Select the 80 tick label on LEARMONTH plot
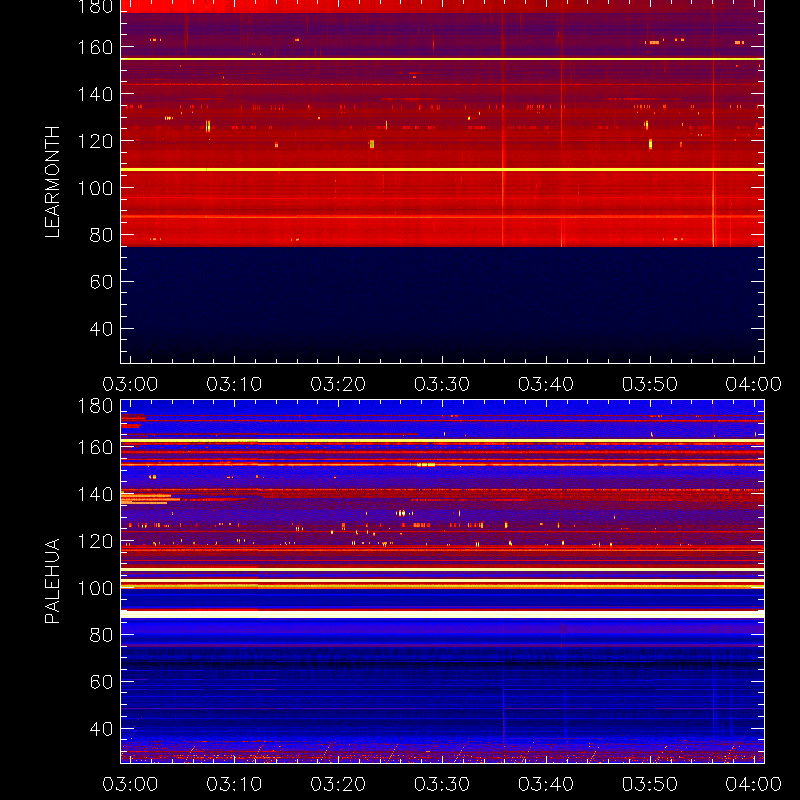 click(x=101, y=235)
